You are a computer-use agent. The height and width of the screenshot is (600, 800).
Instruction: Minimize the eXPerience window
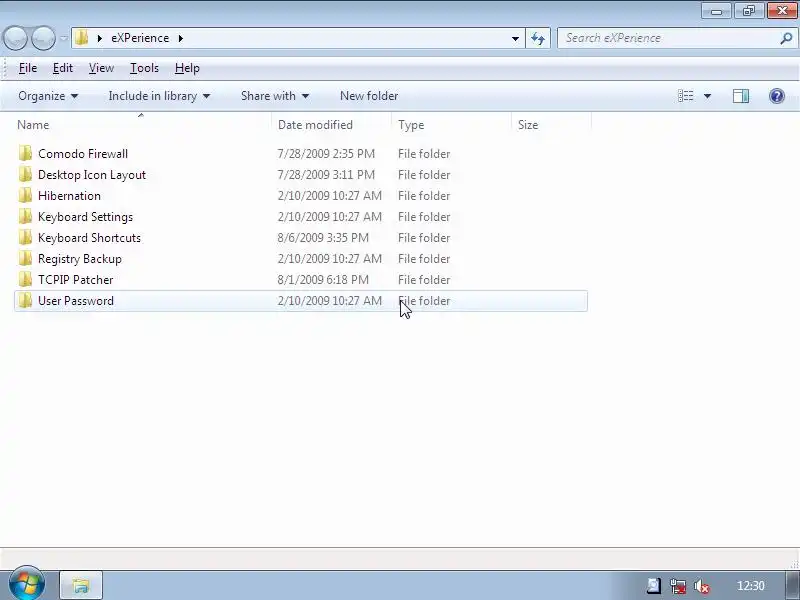716,11
